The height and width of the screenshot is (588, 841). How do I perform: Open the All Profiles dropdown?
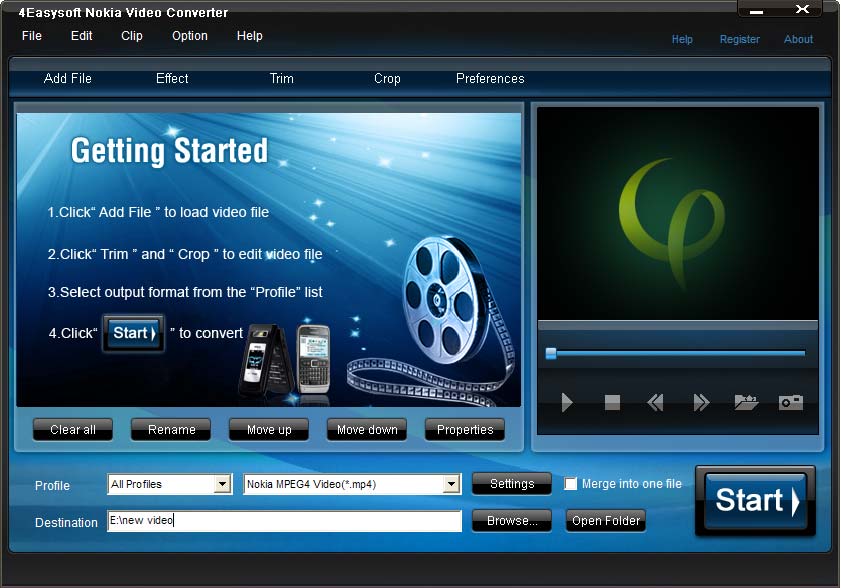pyautogui.click(x=222, y=484)
